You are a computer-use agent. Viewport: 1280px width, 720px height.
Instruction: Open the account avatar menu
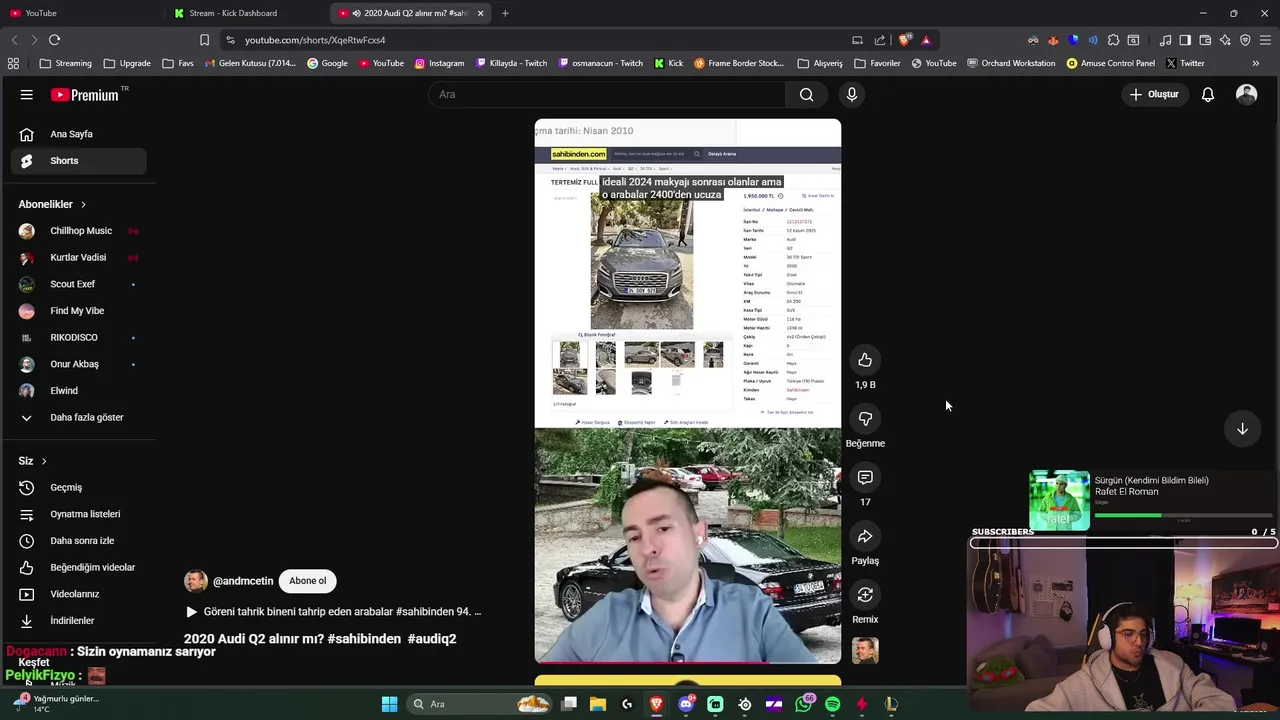click(1246, 94)
